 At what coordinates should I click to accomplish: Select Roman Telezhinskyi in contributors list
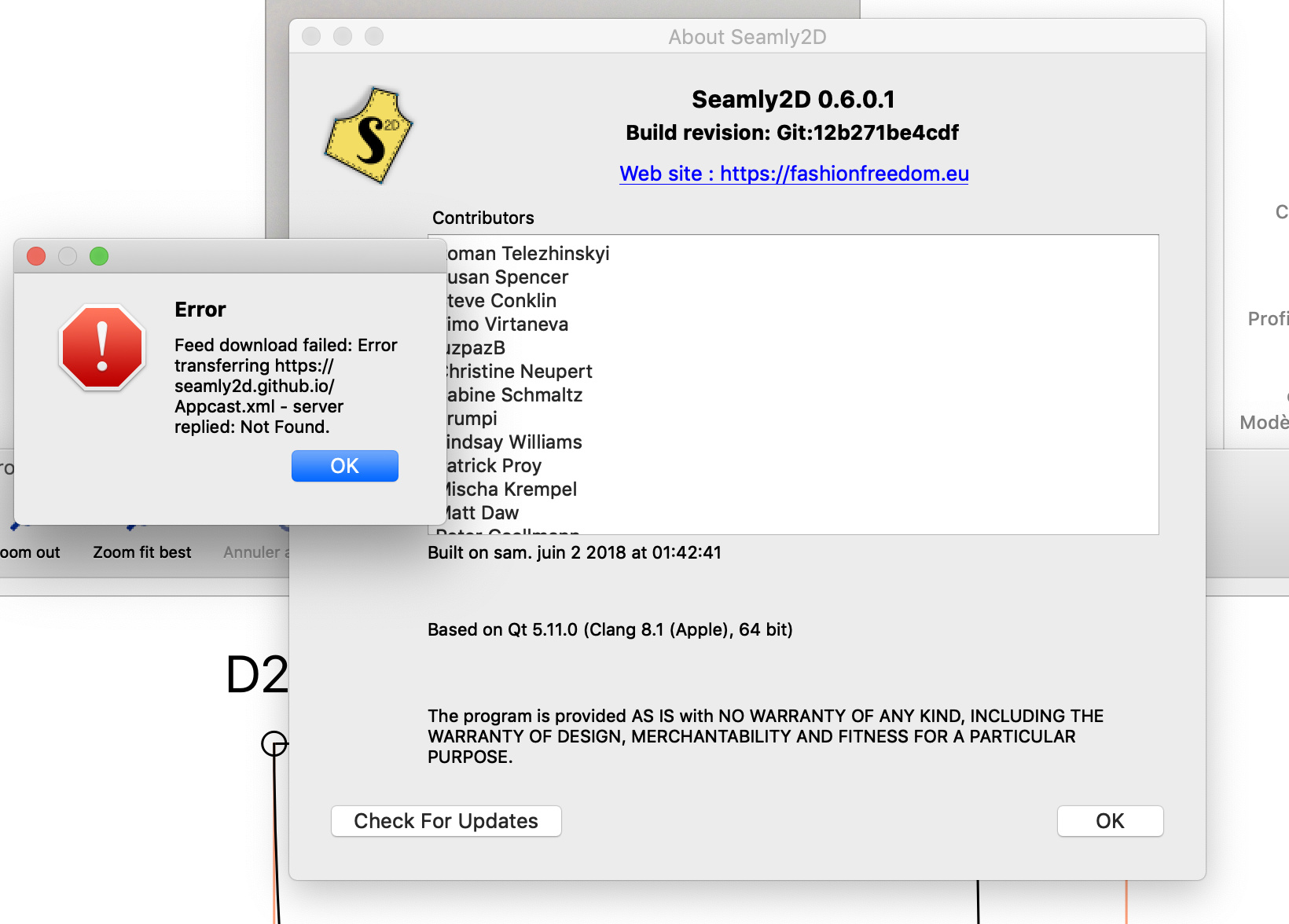[x=528, y=254]
